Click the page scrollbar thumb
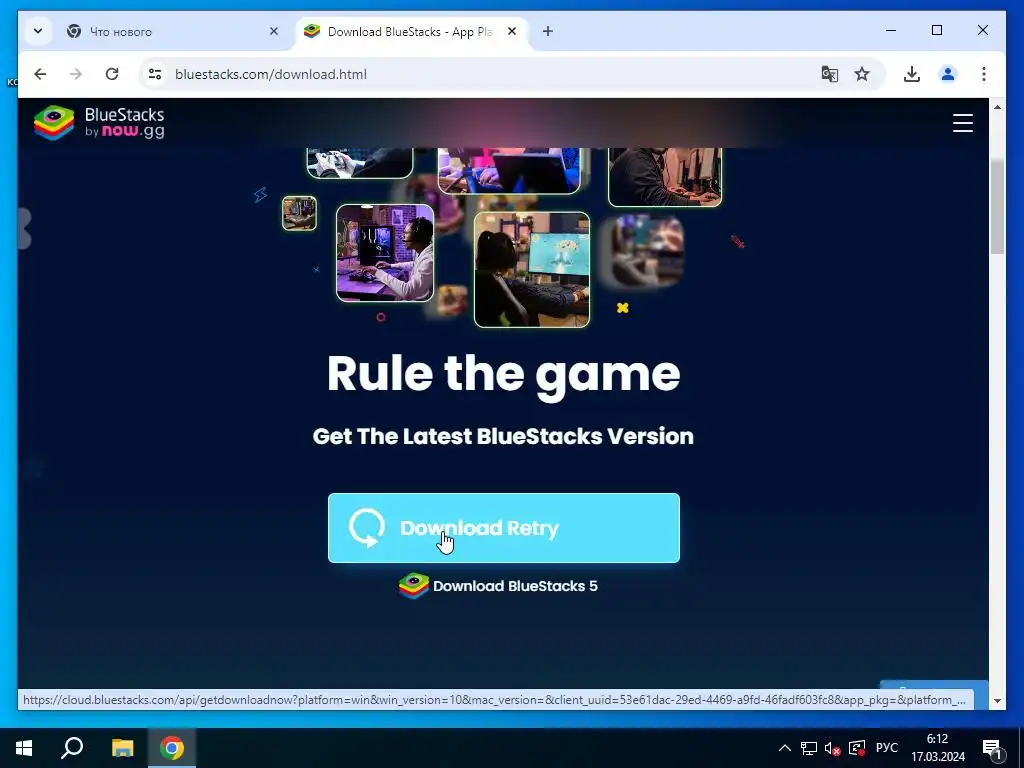The width and height of the screenshot is (1024, 768). pyautogui.click(x=997, y=206)
